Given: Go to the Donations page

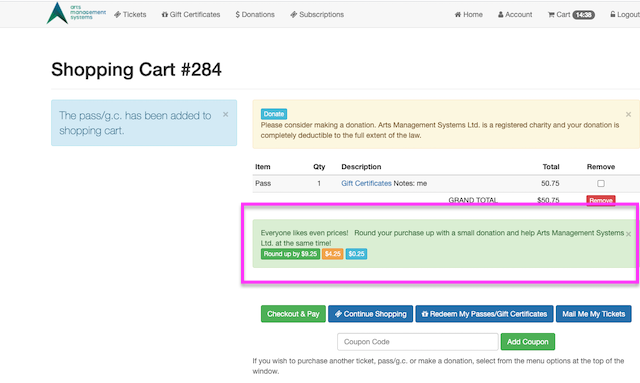Looking at the screenshot, I should pyautogui.click(x=255, y=14).
